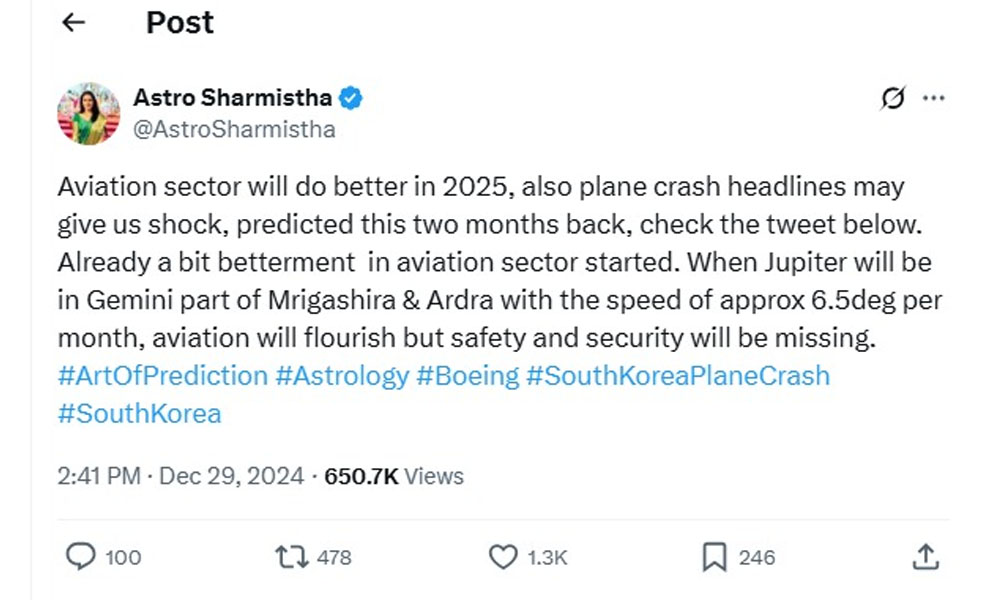Bookmark this post
The image size is (1000, 600).
[x=714, y=557]
